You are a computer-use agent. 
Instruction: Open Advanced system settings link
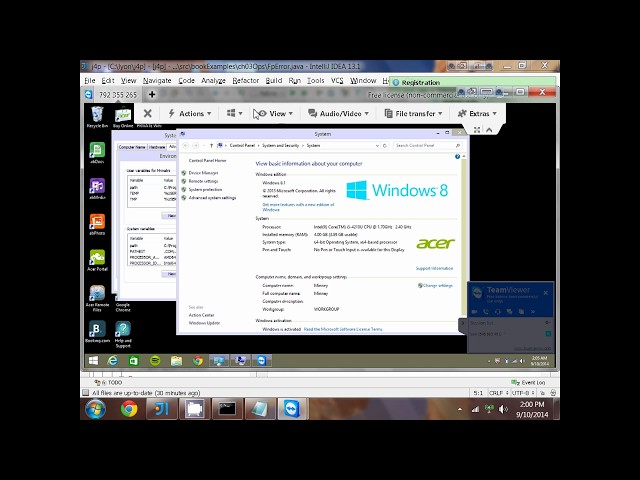click(x=212, y=198)
